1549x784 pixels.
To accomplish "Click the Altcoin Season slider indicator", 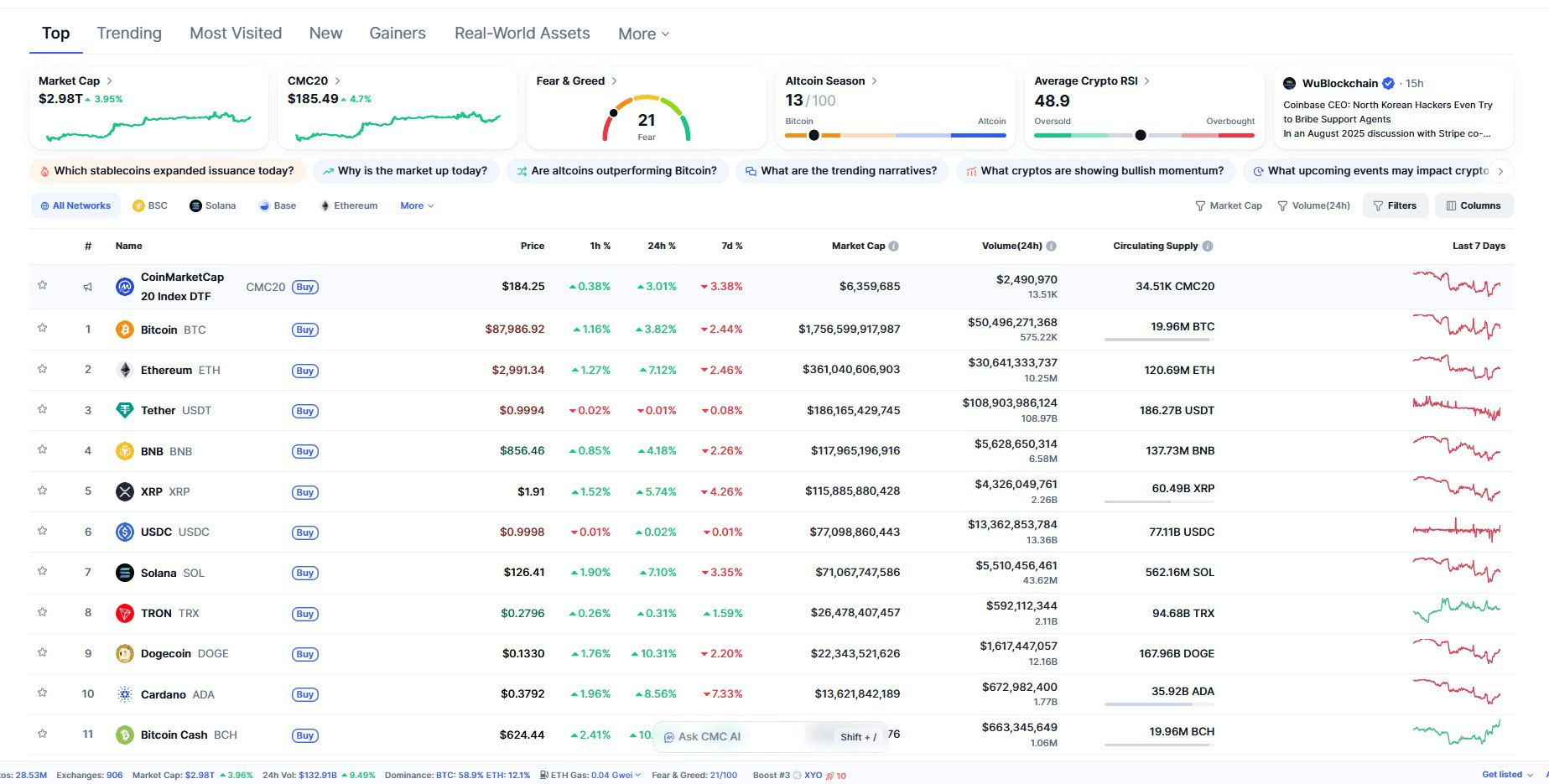I will (x=813, y=135).
